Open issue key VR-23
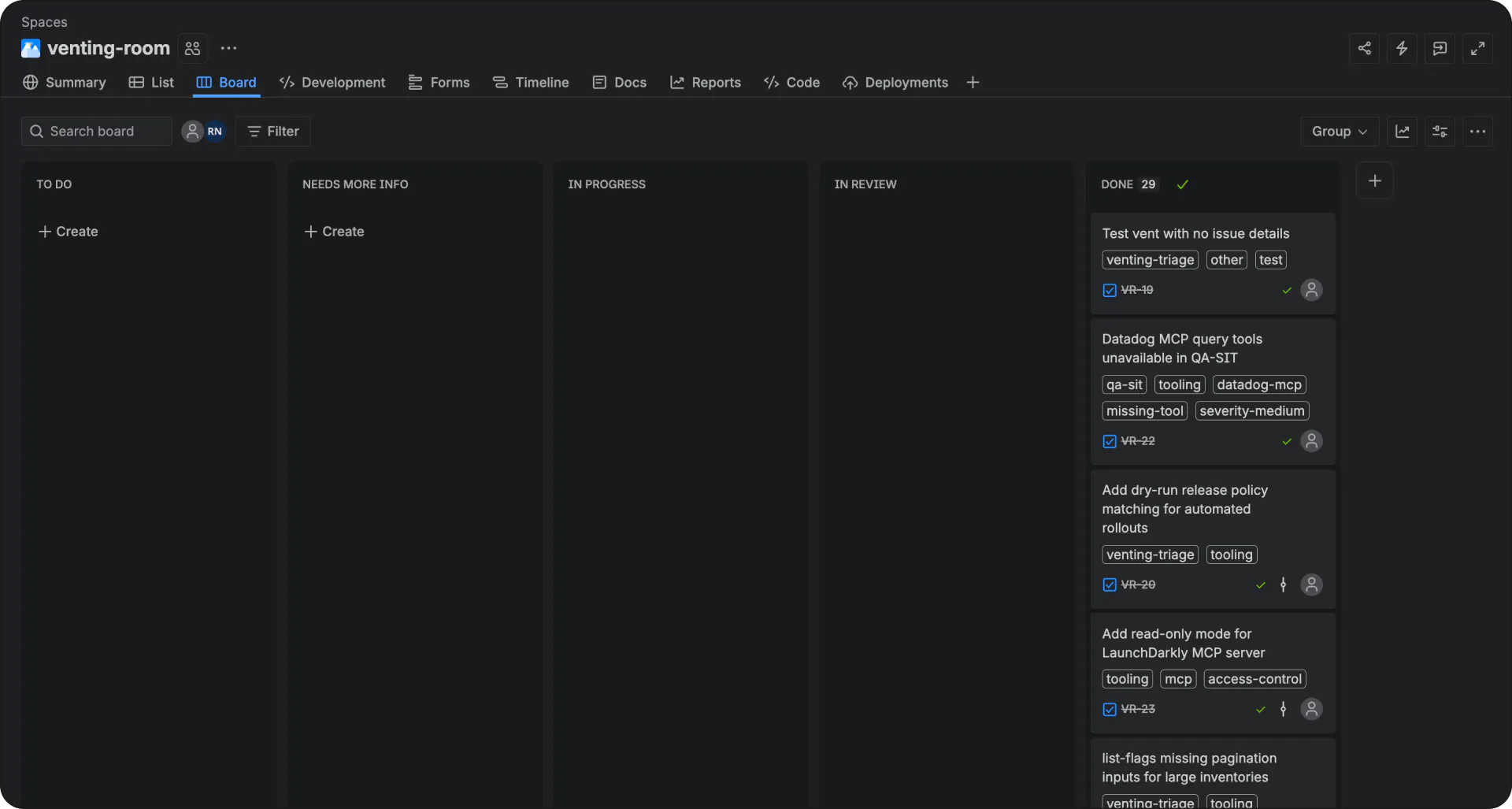 [1138, 709]
